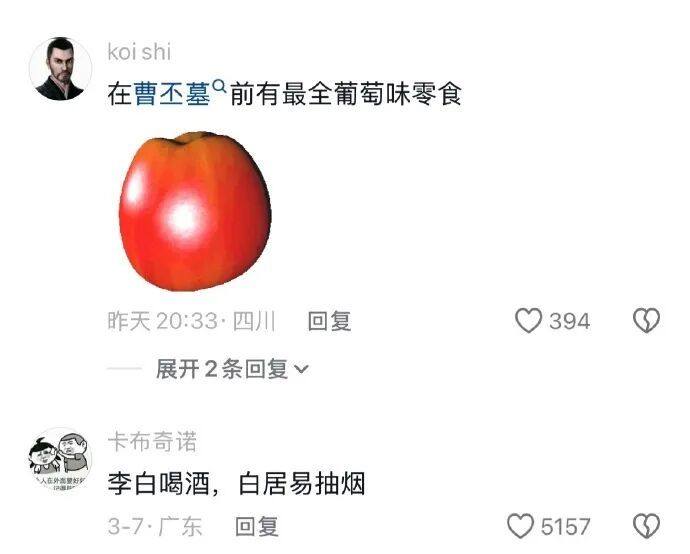Click the 5157 like count
690x554 pixels.
[x=565, y=527]
